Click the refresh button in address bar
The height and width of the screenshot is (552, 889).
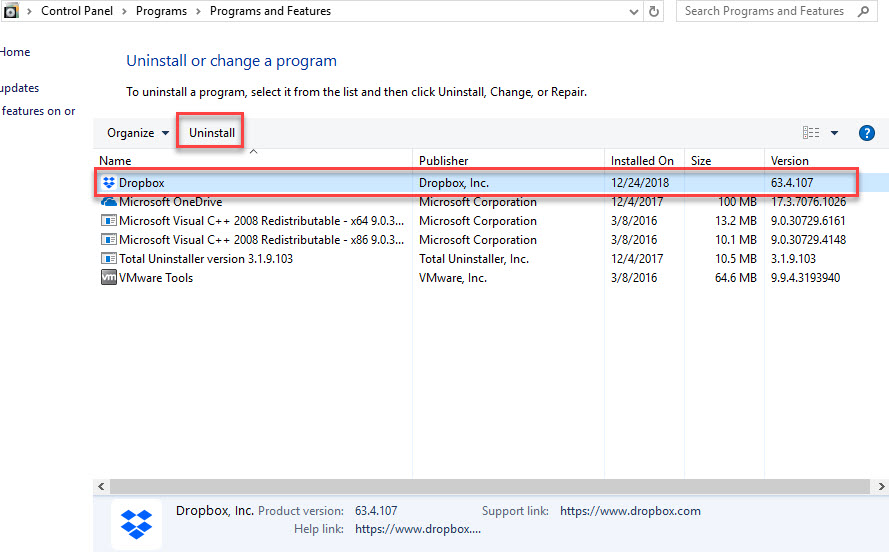click(654, 11)
